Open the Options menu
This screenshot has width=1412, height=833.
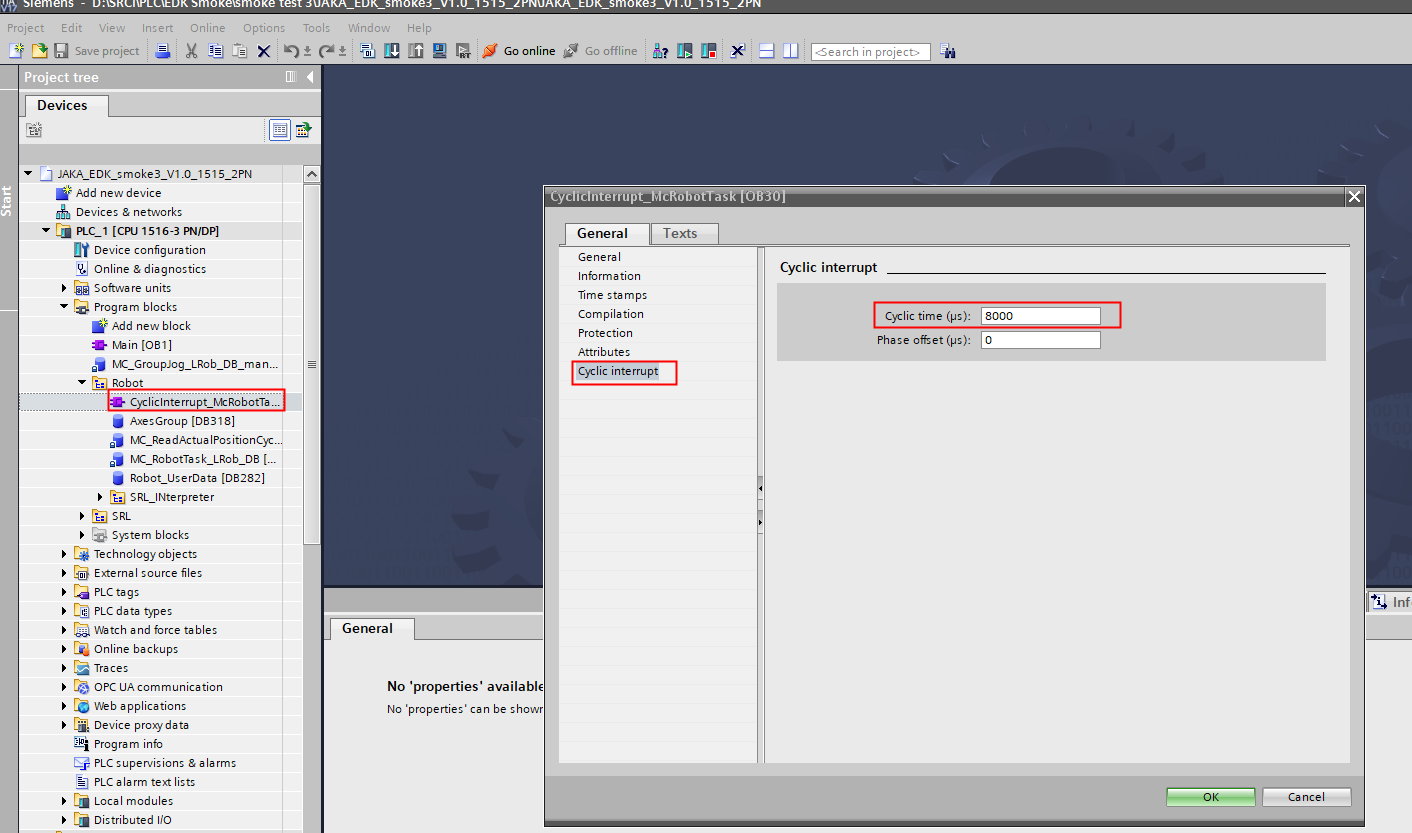pos(264,28)
